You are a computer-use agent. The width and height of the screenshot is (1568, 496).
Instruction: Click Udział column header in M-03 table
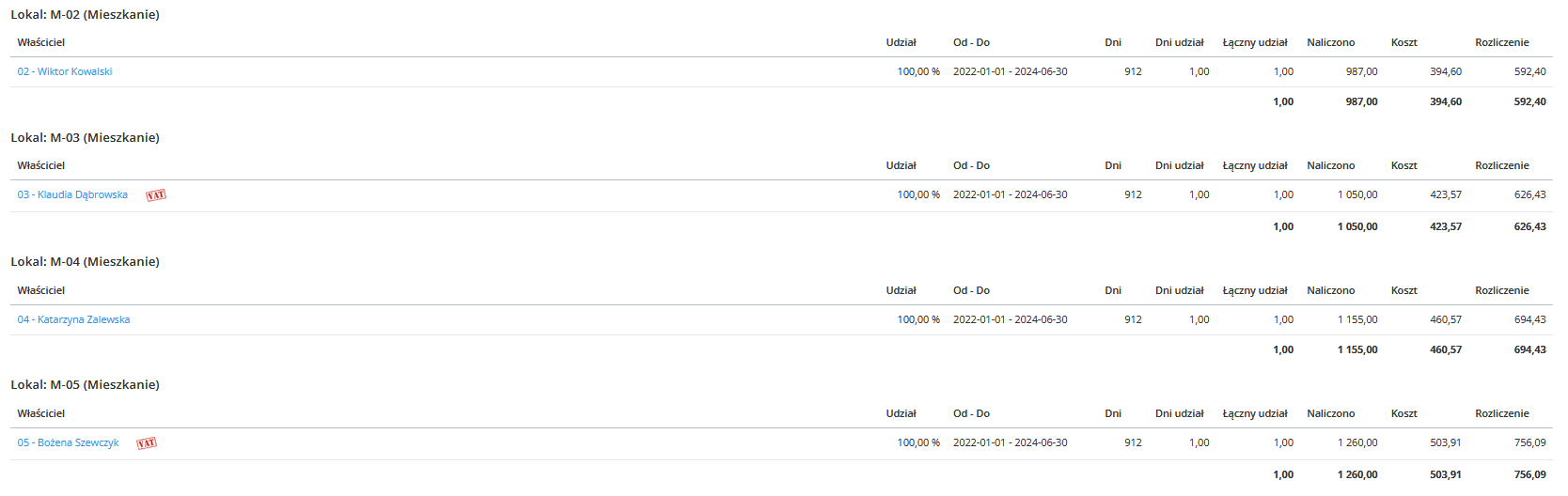901,165
